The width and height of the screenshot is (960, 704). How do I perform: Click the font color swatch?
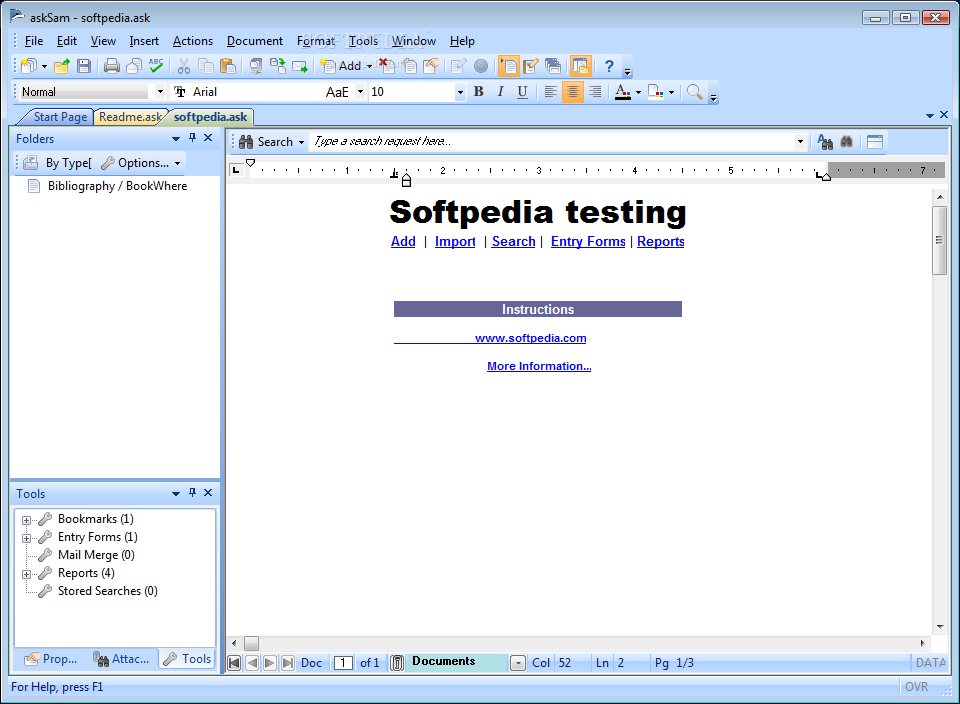point(623,92)
